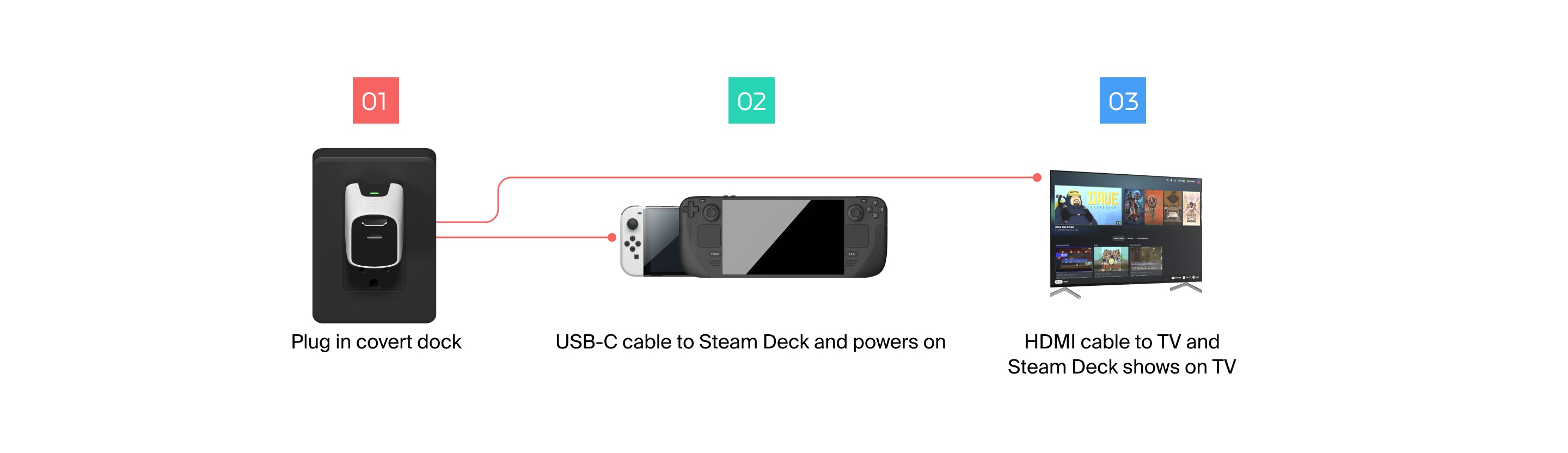Click the red cable endpoint dot near Switch
The image size is (1568, 453).
612,237
